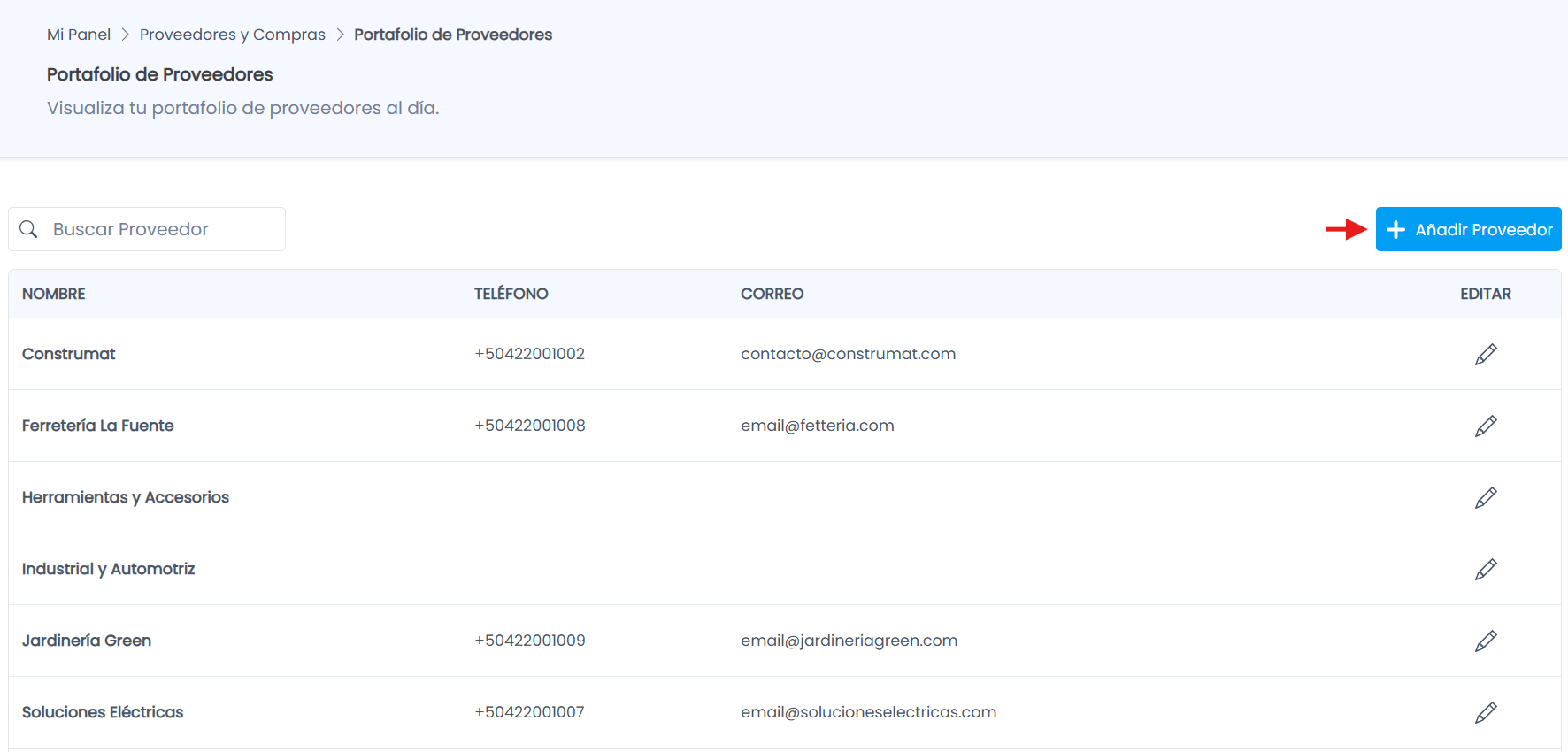Click email email@solucioneselectricas.com
1568x752 pixels.
pos(869,712)
